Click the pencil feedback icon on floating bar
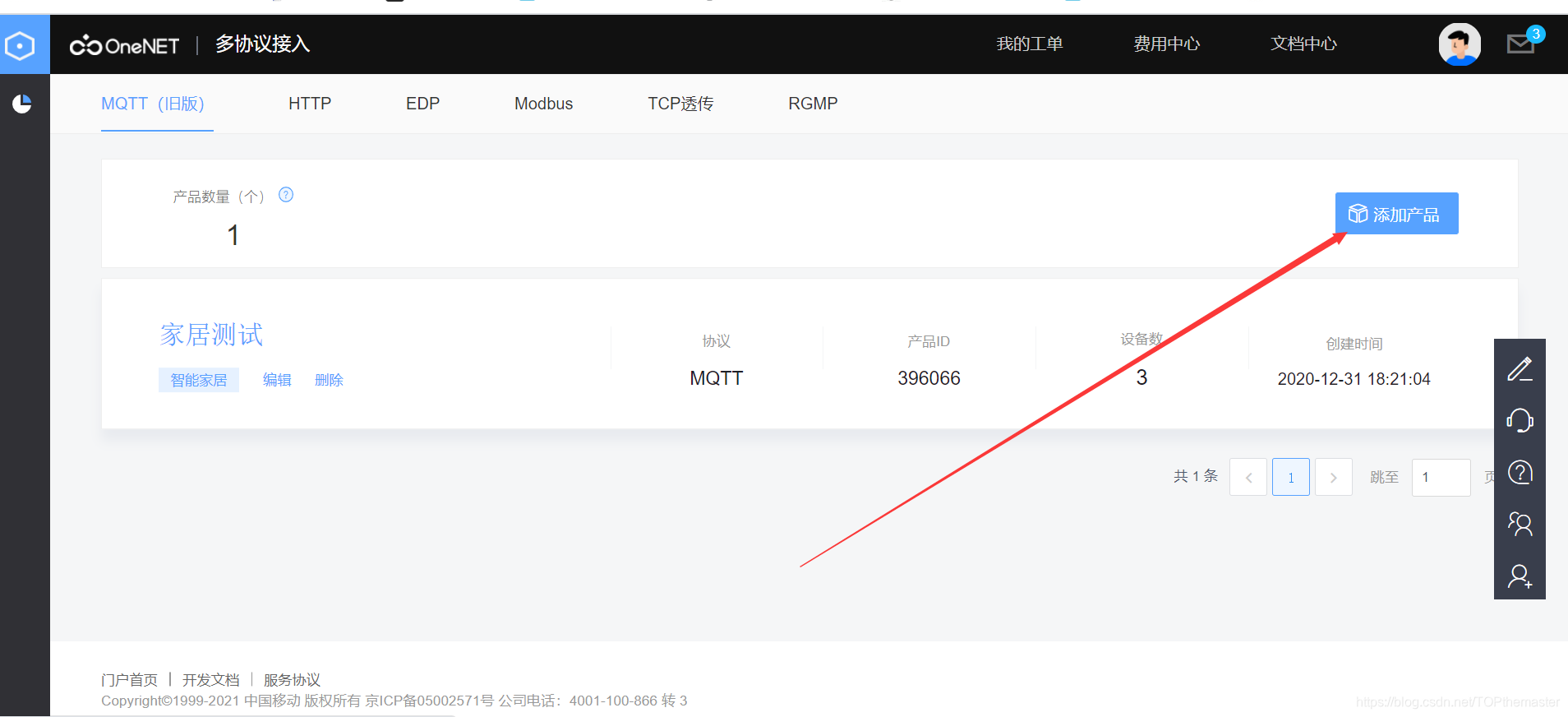This screenshot has height=717, width=1568. [x=1520, y=369]
